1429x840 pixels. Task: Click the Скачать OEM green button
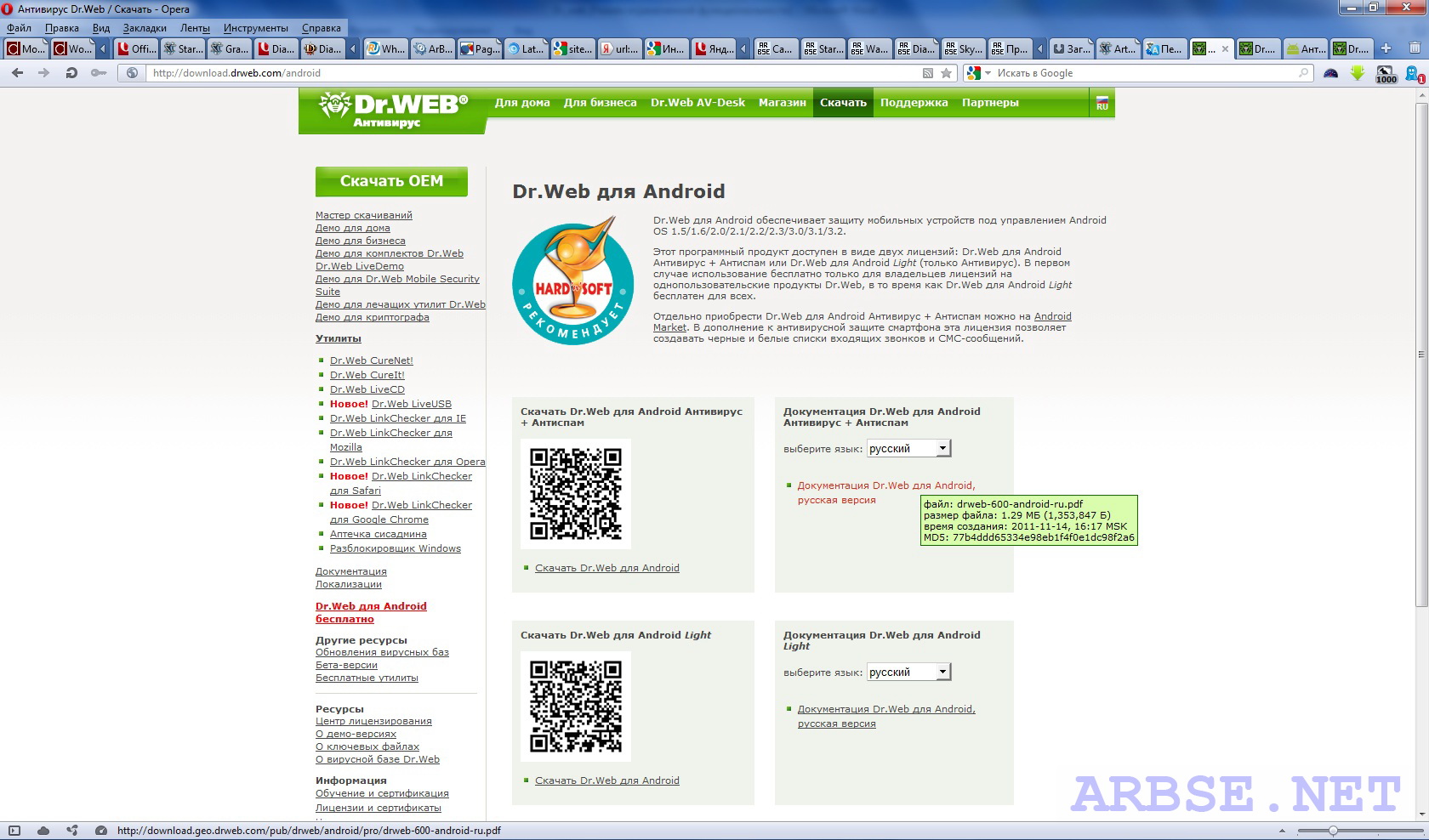(391, 181)
